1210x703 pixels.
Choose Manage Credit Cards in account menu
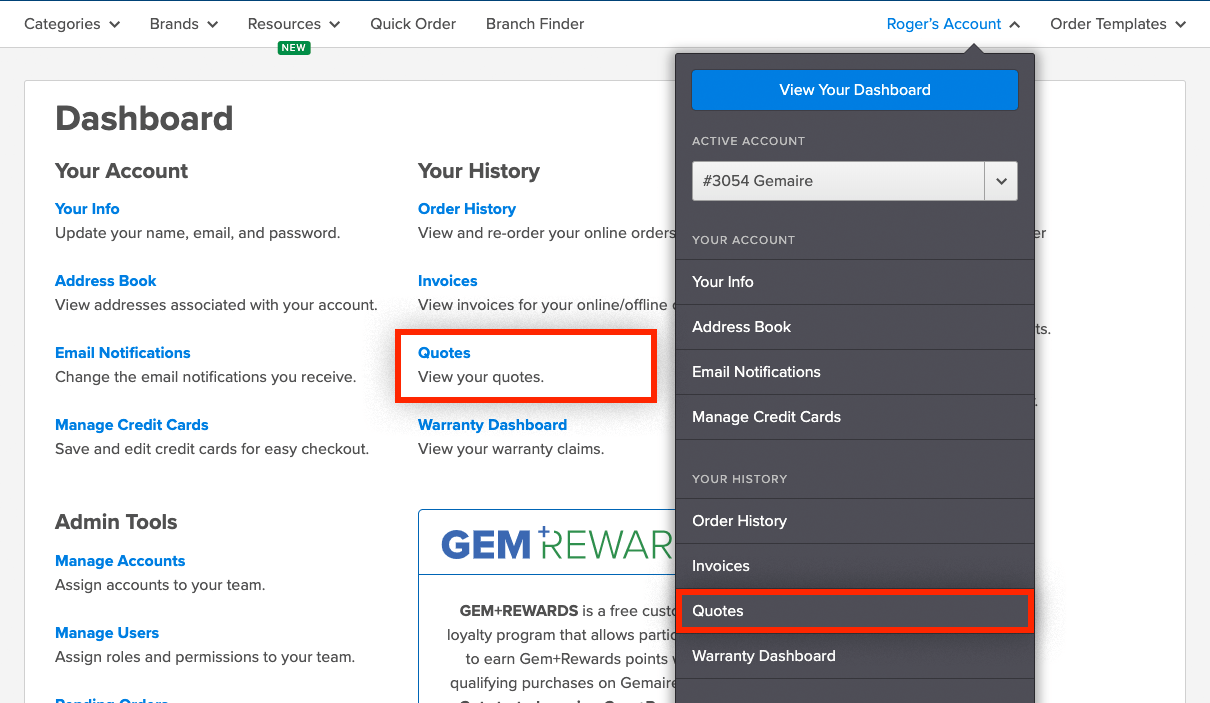pos(855,417)
